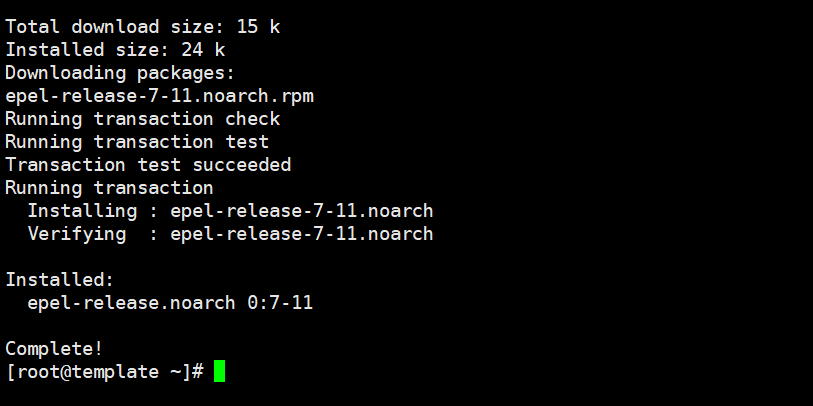Image resolution: width=813 pixels, height=406 pixels.
Task: Click the "0:7-11" version string
Action: point(280,302)
